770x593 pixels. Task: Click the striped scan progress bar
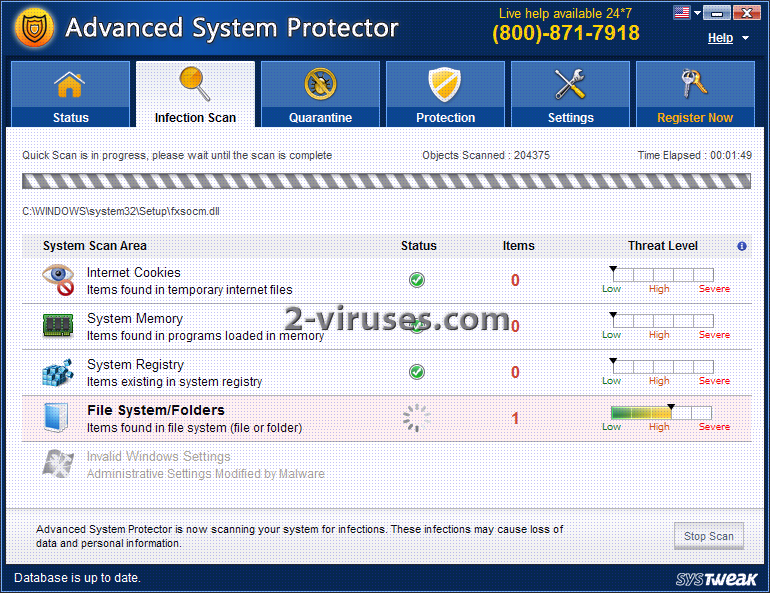tap(386, 181)
